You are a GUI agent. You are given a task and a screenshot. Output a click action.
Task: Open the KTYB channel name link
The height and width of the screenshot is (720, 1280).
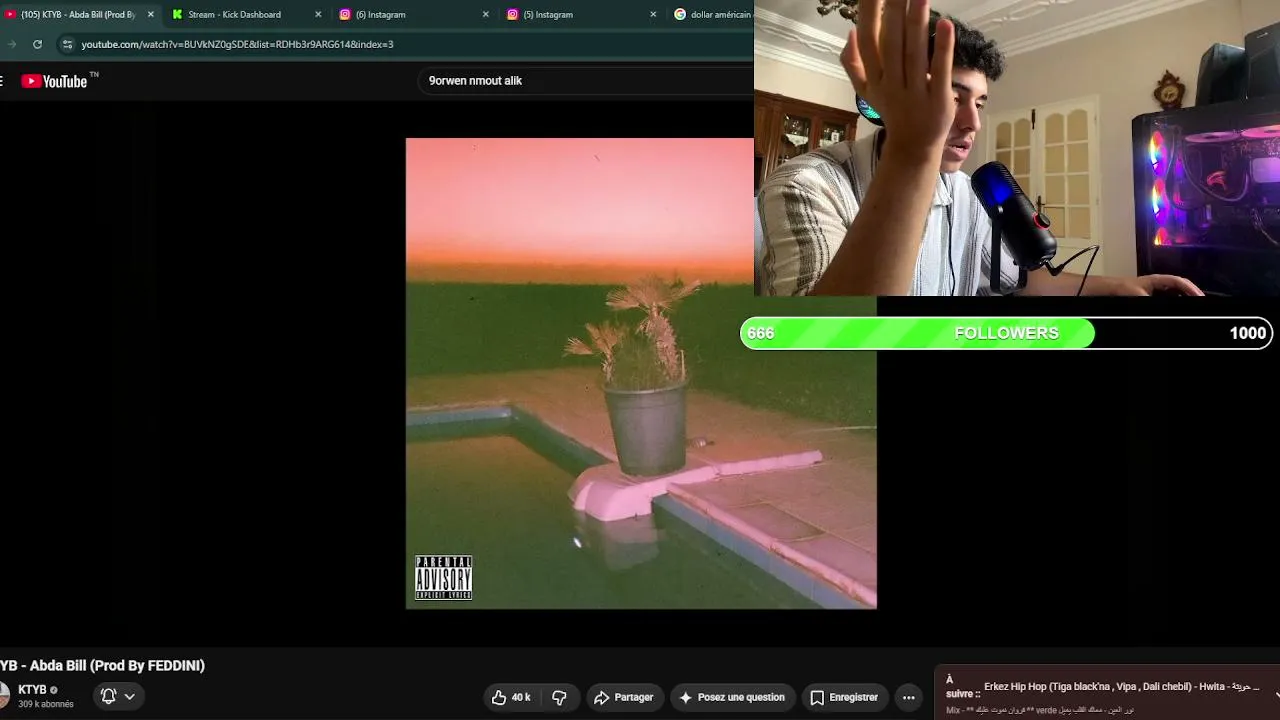pos(32,690)
